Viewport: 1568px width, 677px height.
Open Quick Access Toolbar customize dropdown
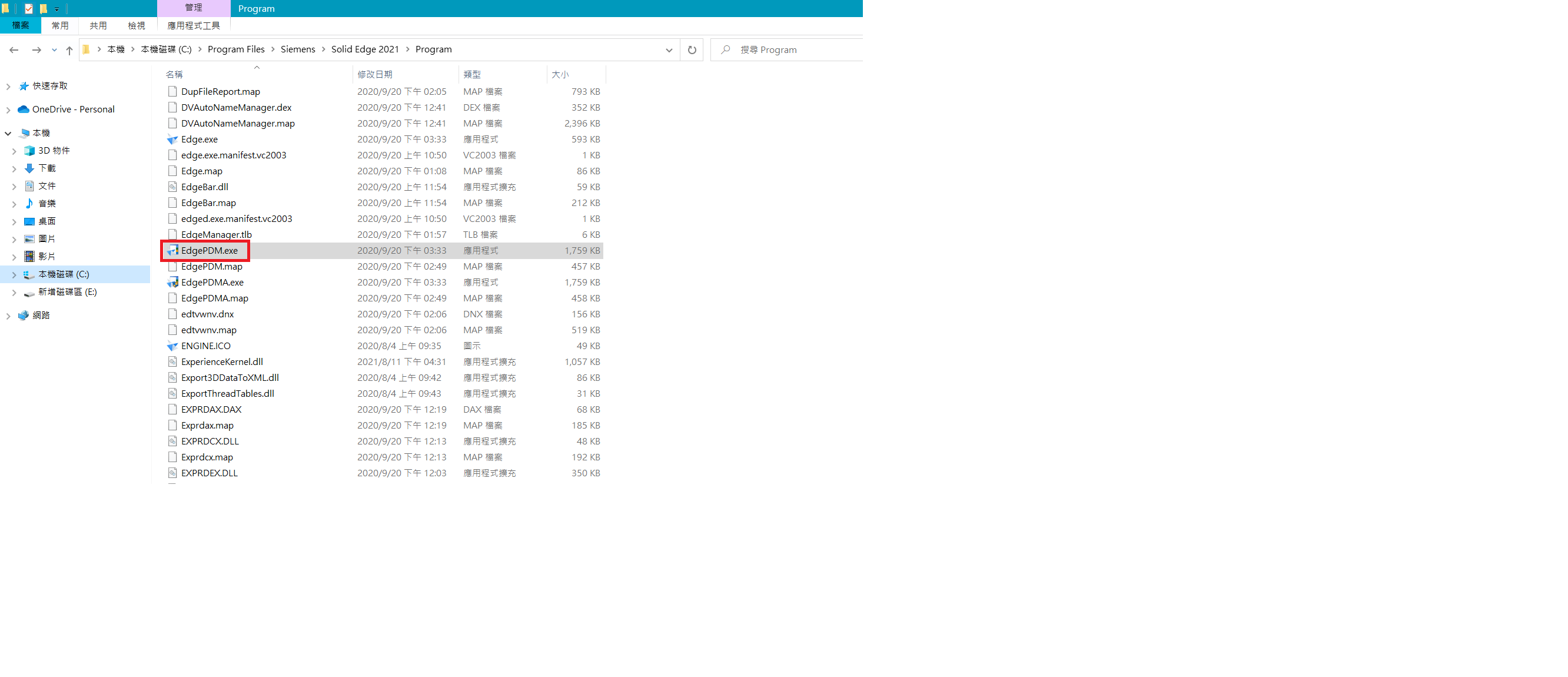pos(57,9)
